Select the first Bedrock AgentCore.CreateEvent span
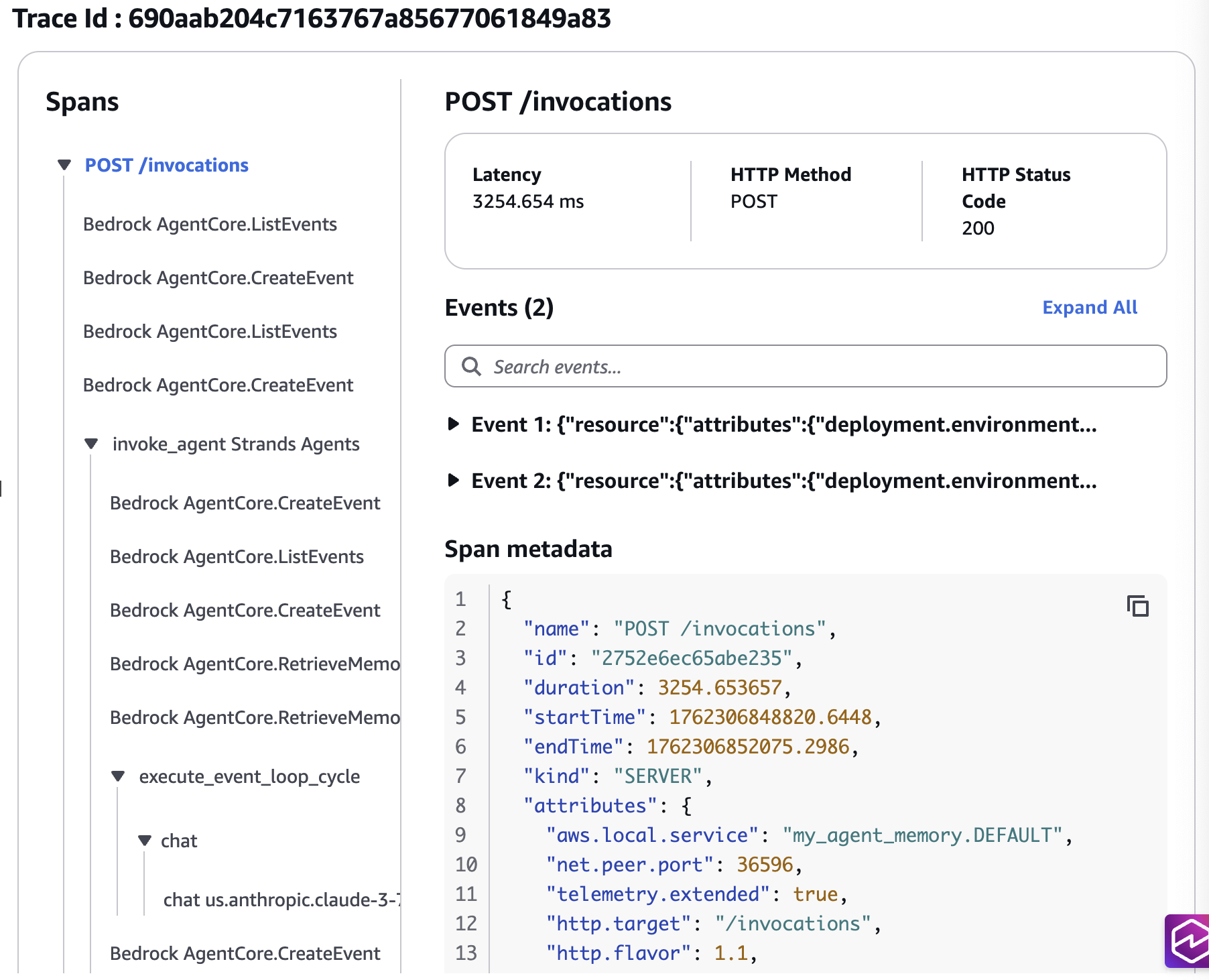The height and width of the screenshot is (980, 1209). [218, 278]
